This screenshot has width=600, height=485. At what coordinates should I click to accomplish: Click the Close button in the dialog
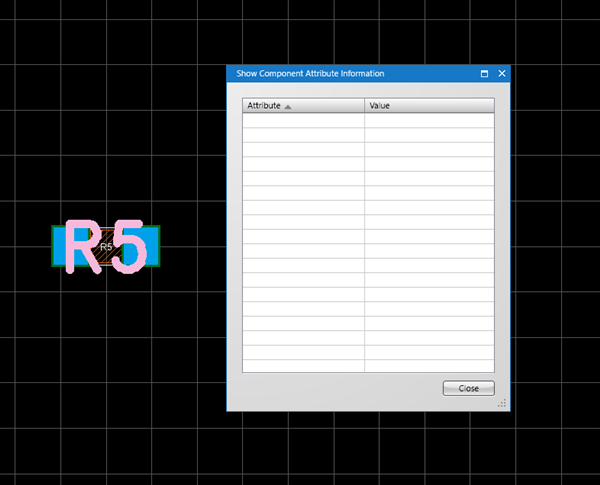click(x=468, y=388)
